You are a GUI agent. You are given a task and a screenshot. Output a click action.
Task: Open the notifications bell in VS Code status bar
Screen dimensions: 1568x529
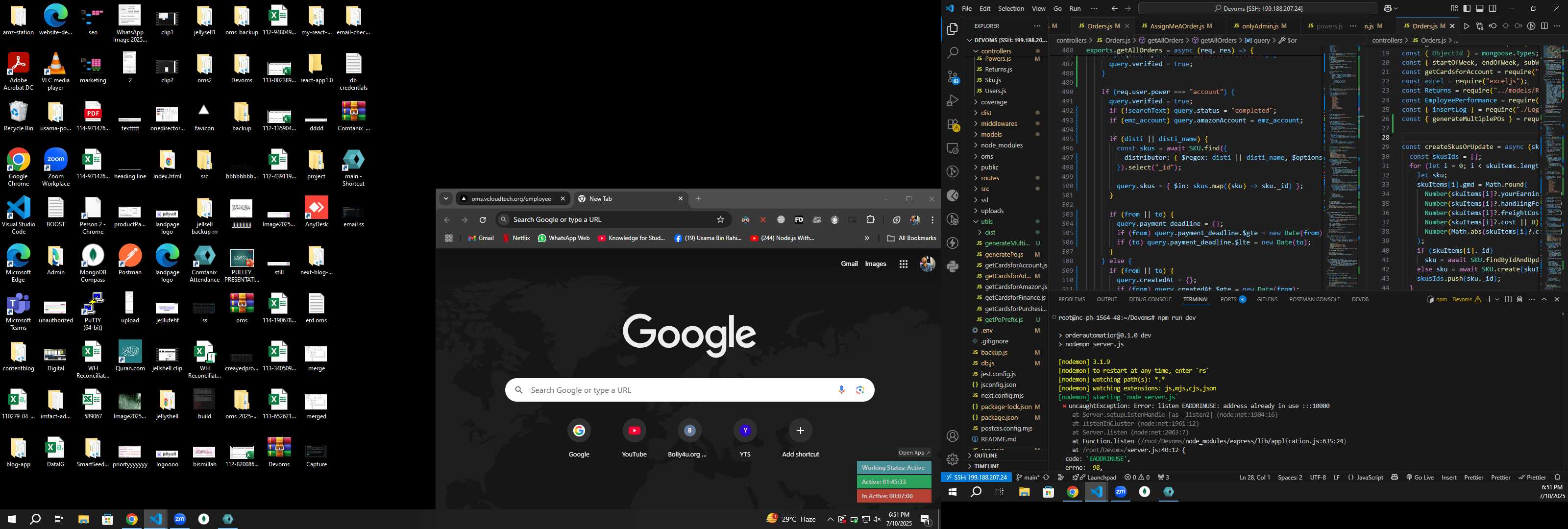1557,477
